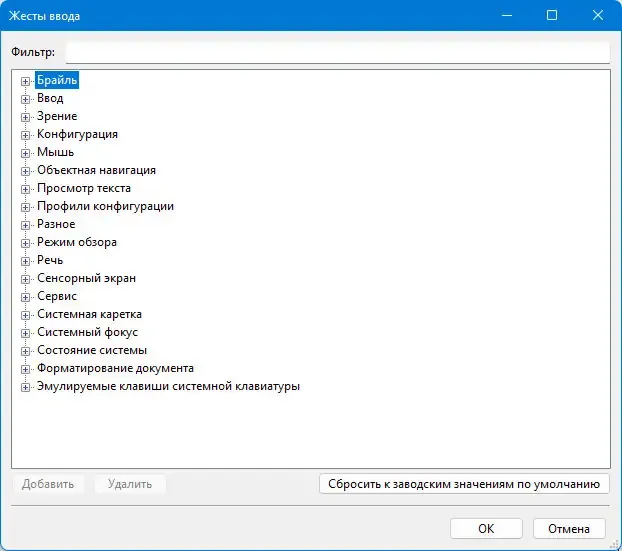Expand the Системный фокус category
The height and width of the screenshot is (551, 622).
[x=25, y=333]
